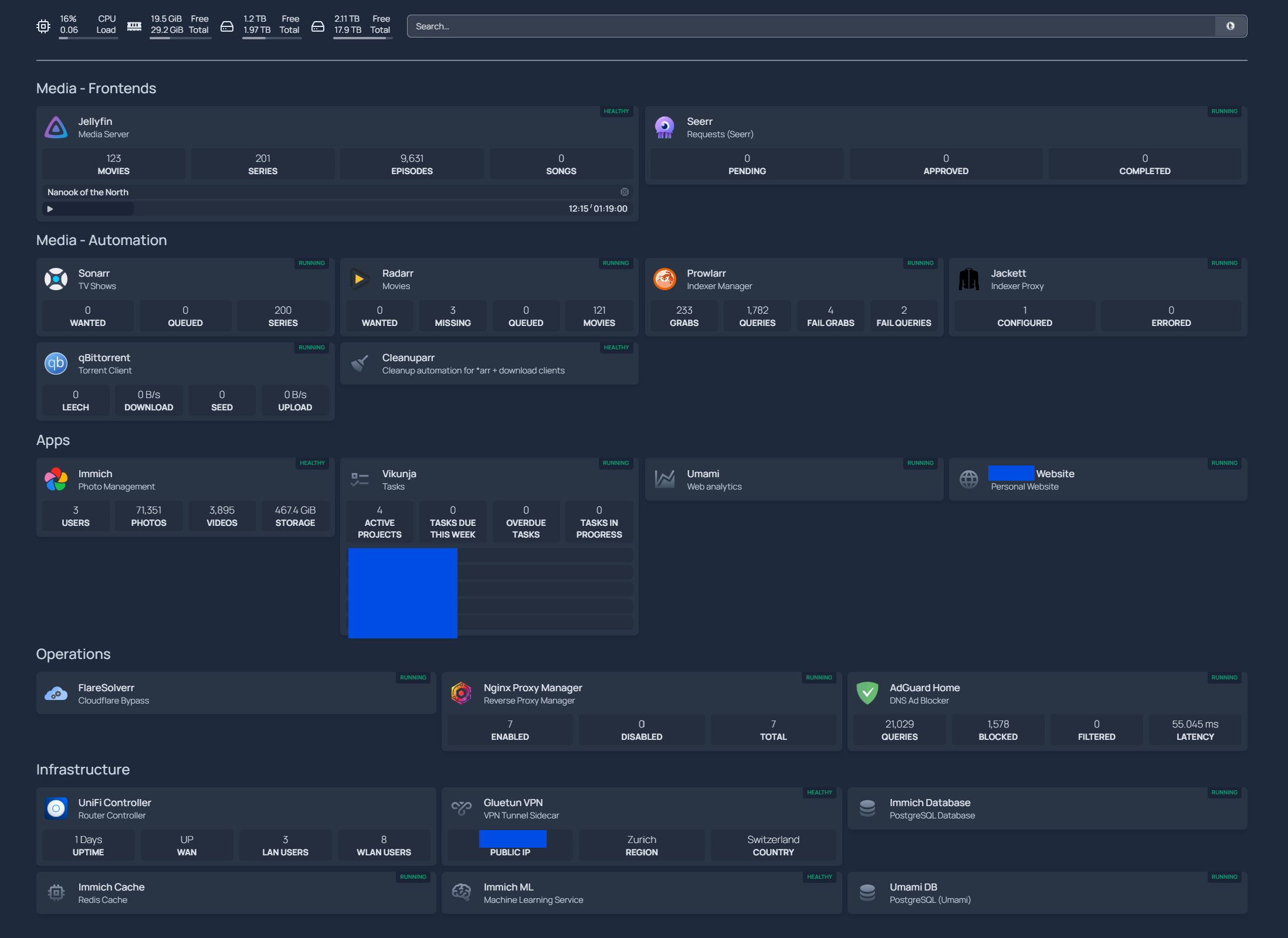
Task: Click the Vikunja 4 Active Projects stat
Action: [x=379, y=522]
